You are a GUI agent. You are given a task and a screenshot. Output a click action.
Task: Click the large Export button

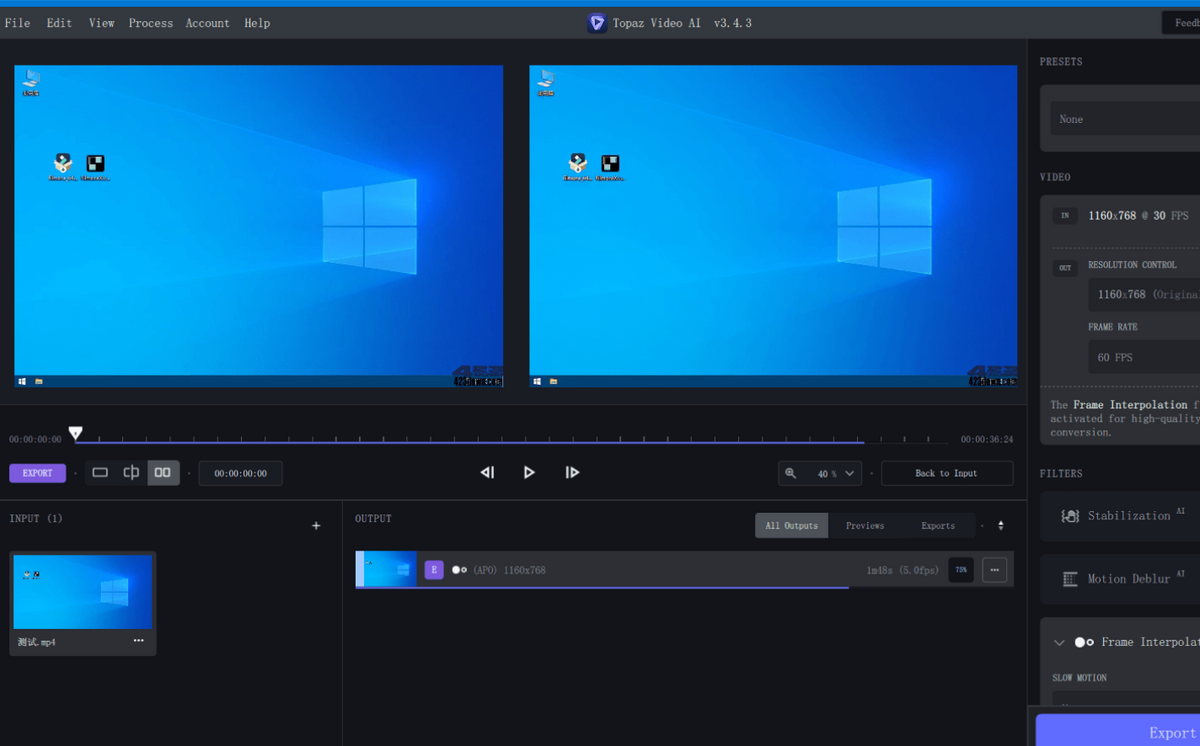click(x=1118, y=732)
